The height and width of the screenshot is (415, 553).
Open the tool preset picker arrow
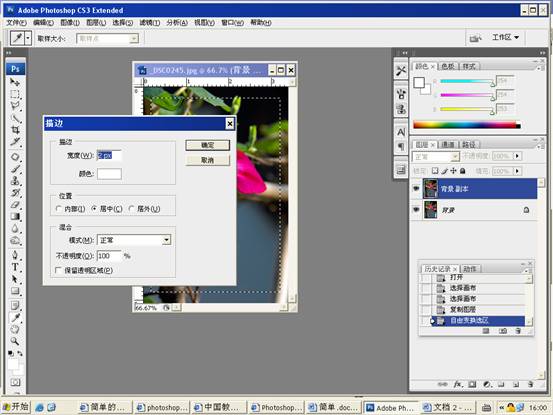pyautogui.click(x=28, y=38)
